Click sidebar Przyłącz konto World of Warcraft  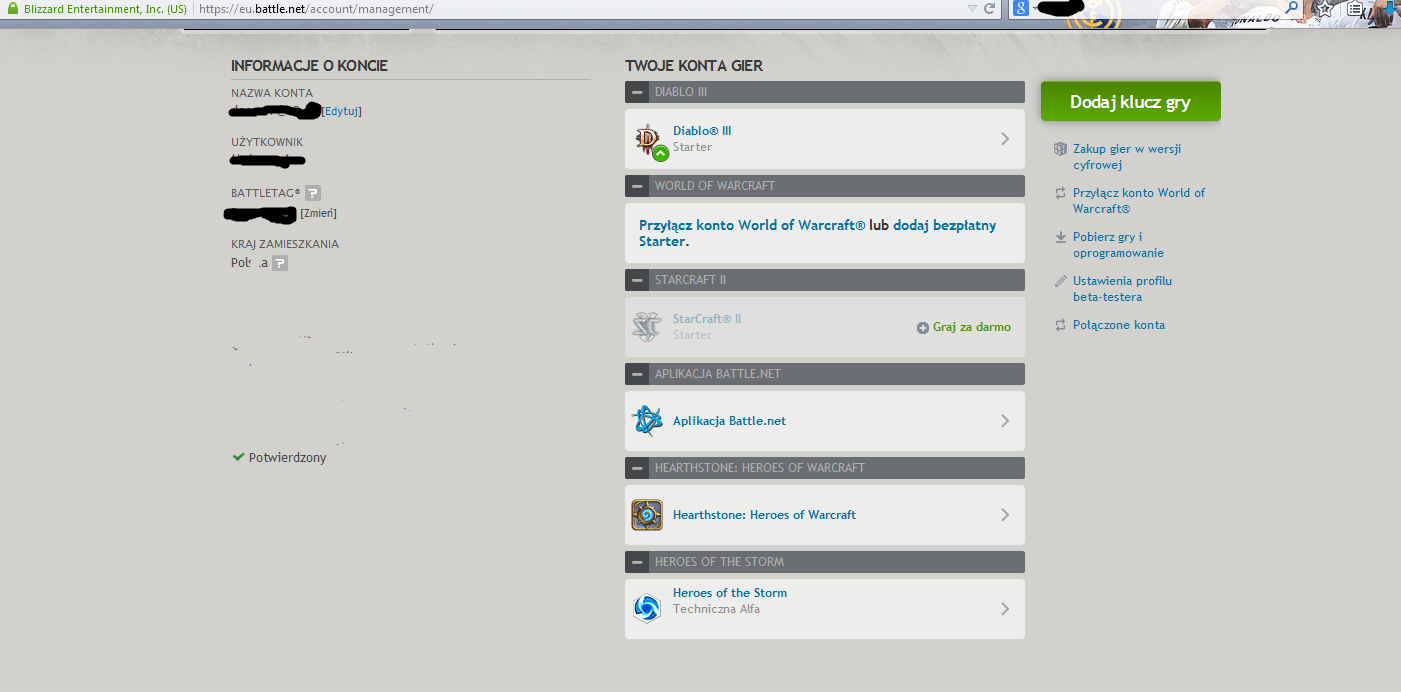tap(1139, 201)
